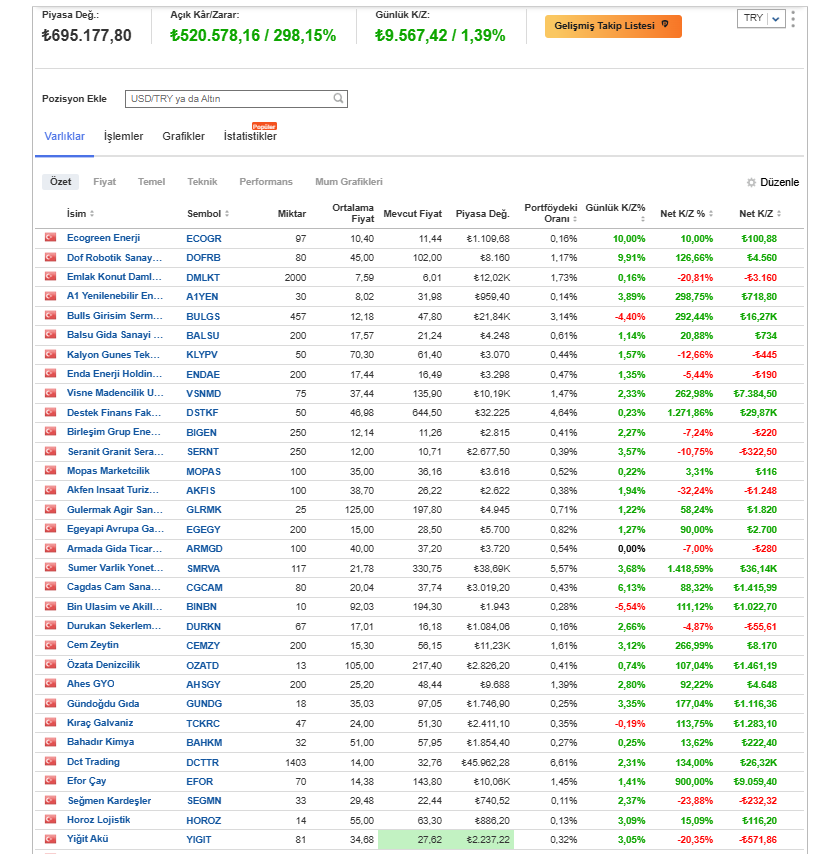This screenshot has width=822, height=854.
Task: Open the Gulermak Agir San... link
Action: click(115, 510)
